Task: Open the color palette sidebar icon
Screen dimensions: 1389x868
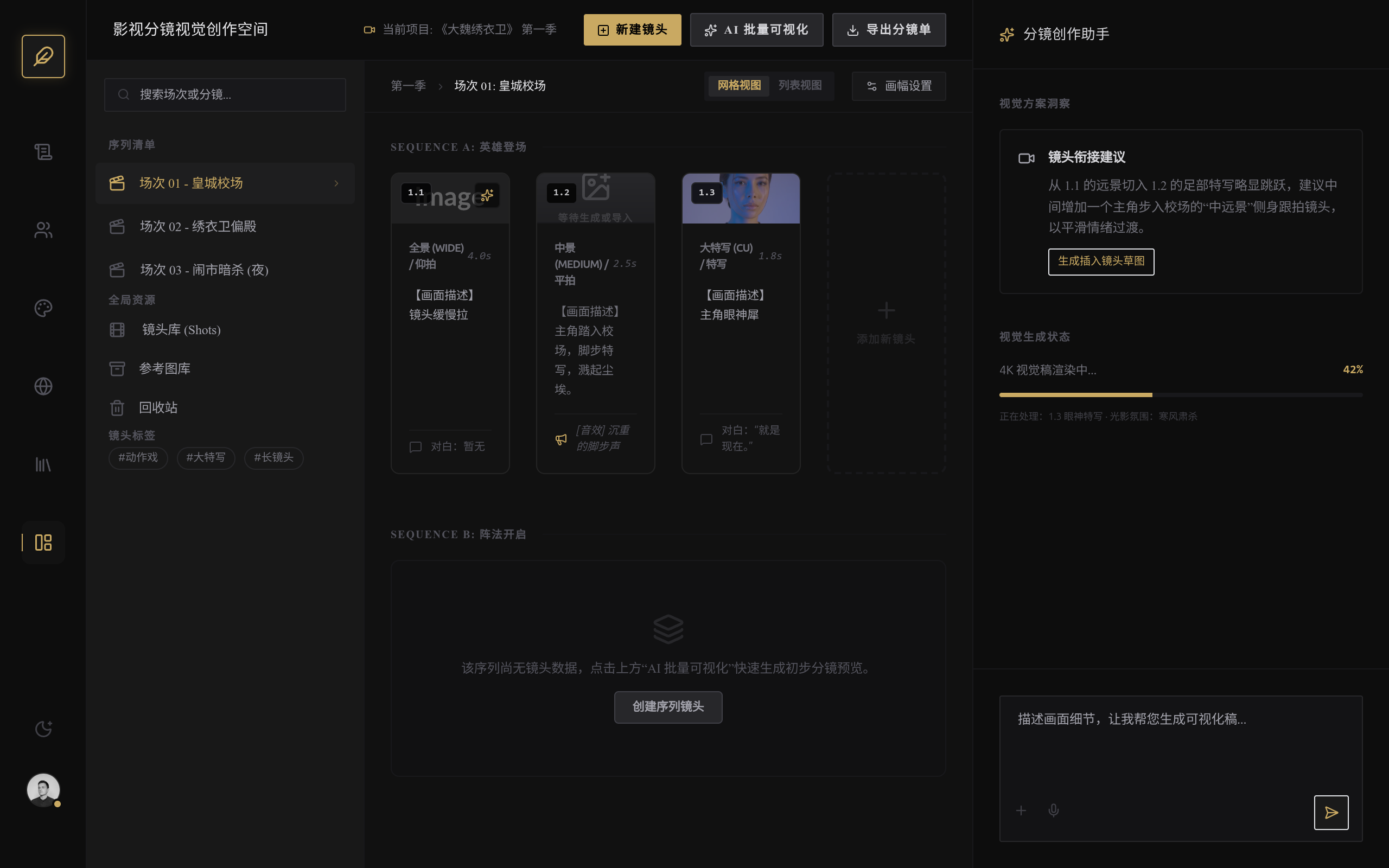Action: click(x=43, y=308)
